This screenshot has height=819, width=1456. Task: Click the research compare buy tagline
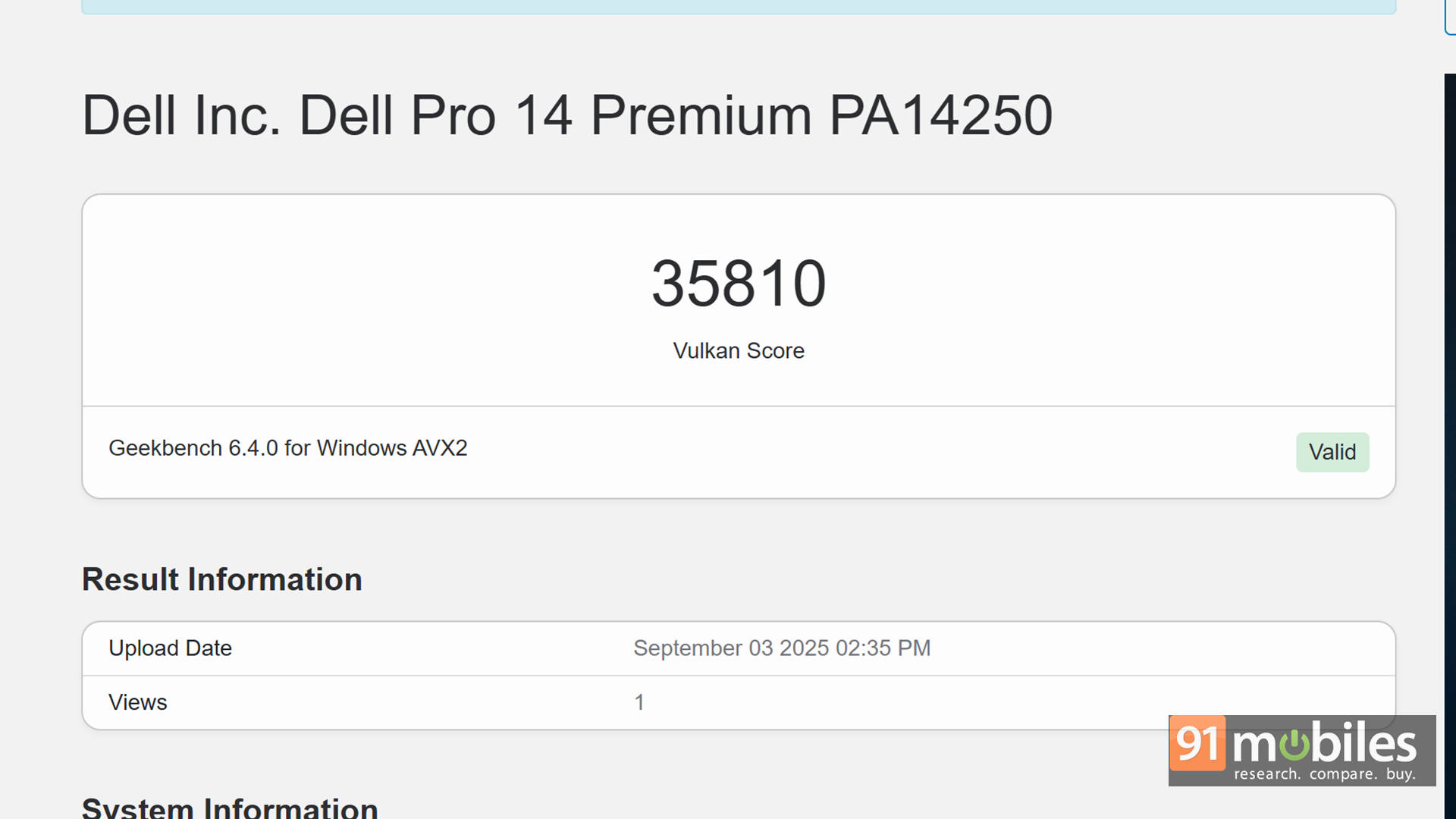coord(1324,774)
